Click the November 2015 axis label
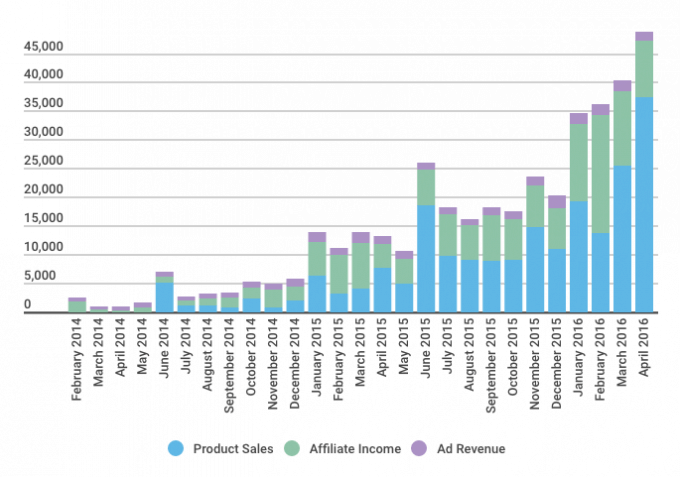The width and height of the screenshot is (680, 477). (x=534, y=364)
